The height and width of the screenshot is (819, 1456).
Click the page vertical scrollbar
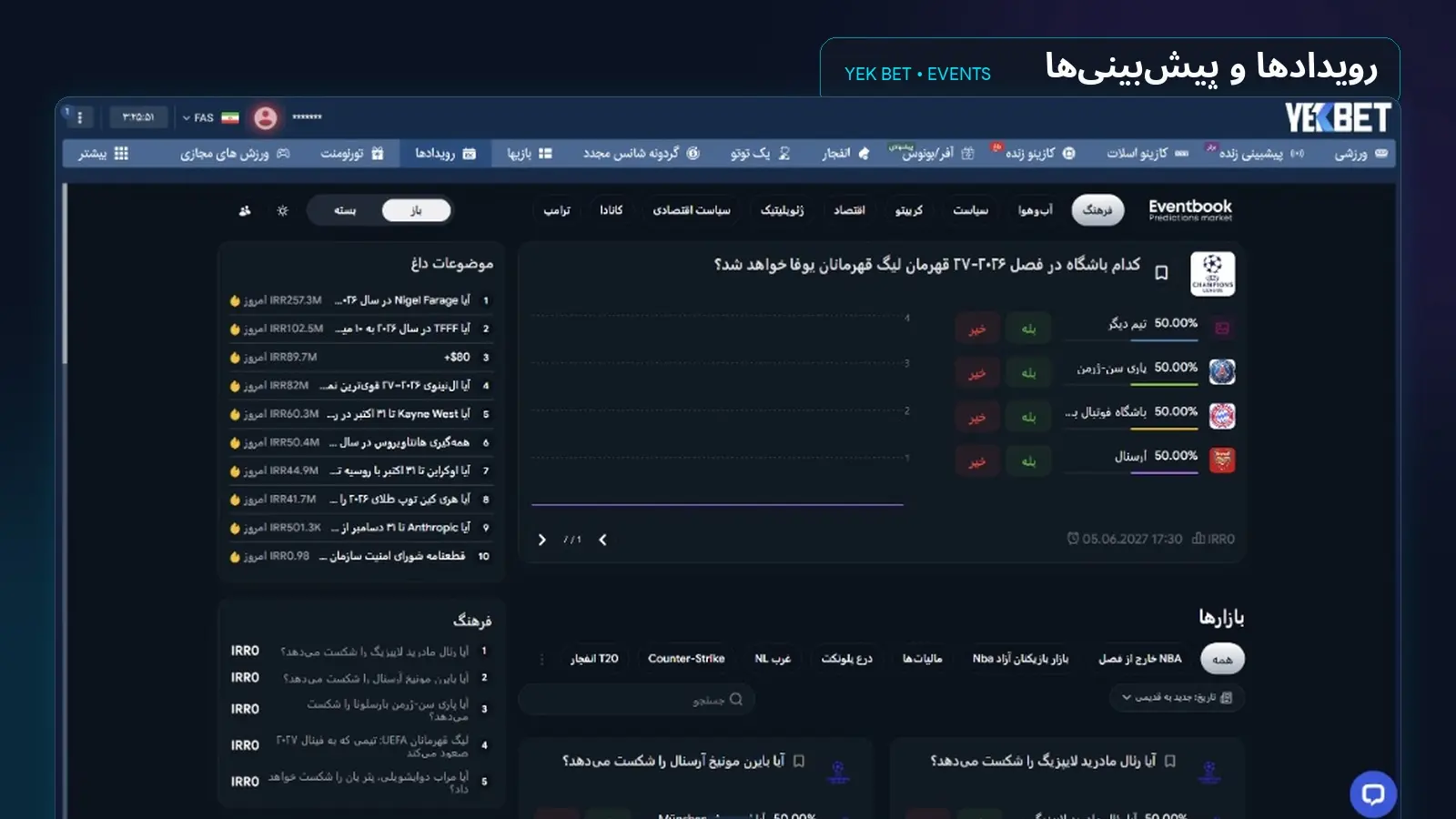(x=65, y=273)
